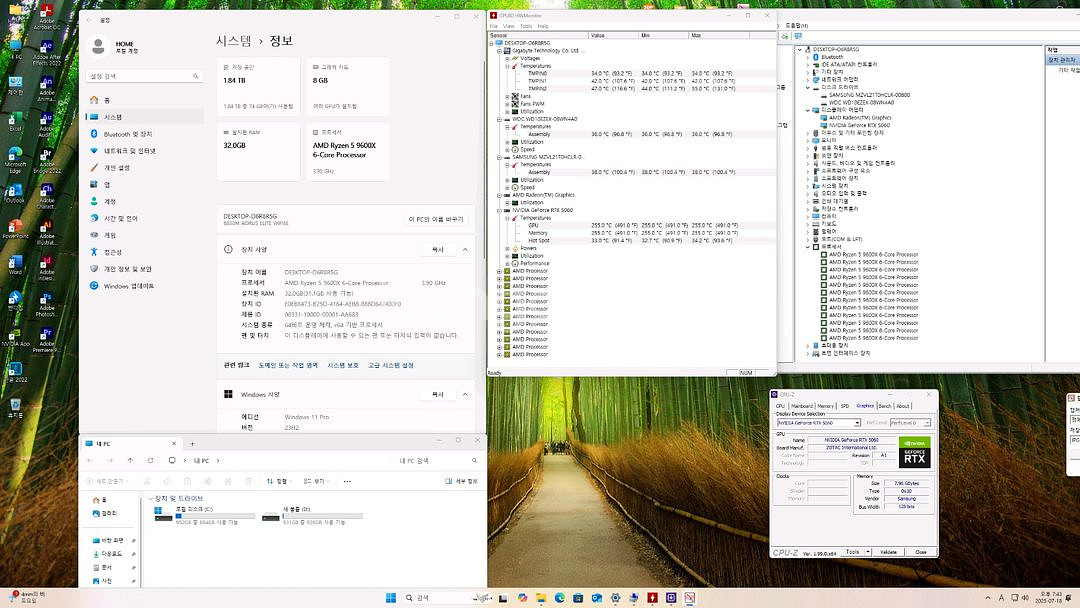Open the HWMonitor lightning icon on taskbar
Screen dimensions: 1080x608
652,598
